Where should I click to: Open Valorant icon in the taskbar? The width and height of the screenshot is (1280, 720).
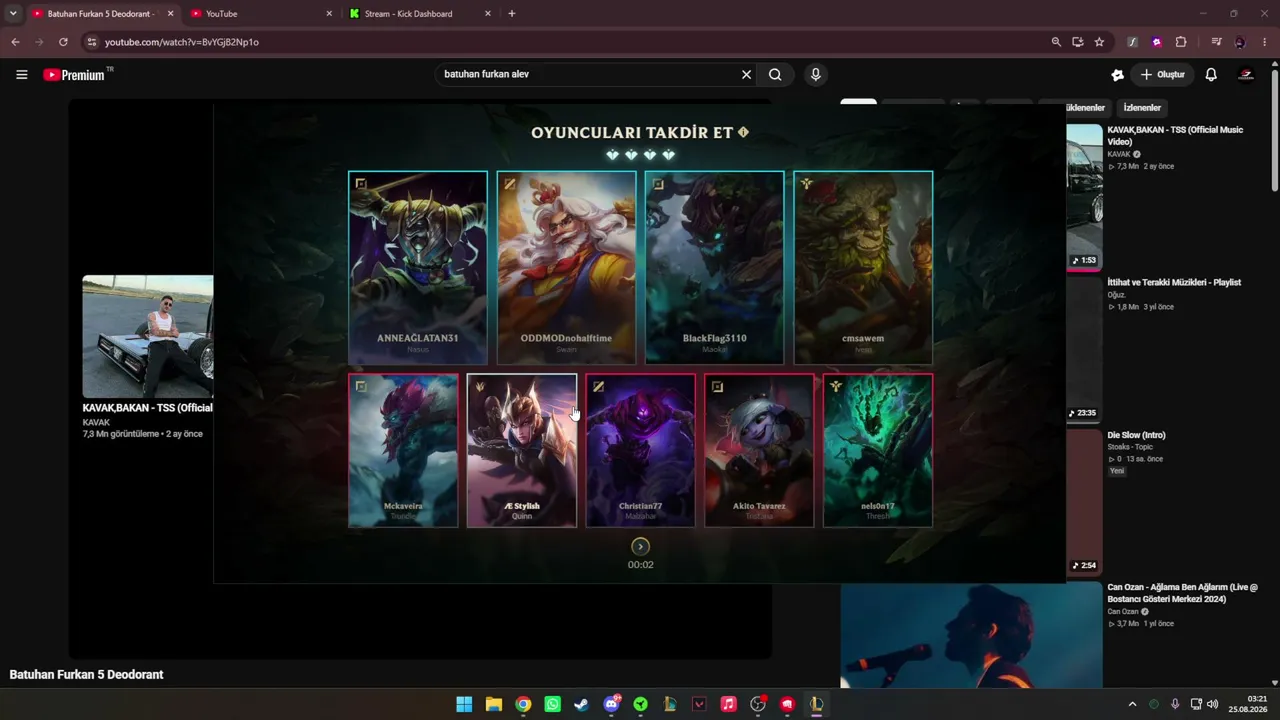699,704
